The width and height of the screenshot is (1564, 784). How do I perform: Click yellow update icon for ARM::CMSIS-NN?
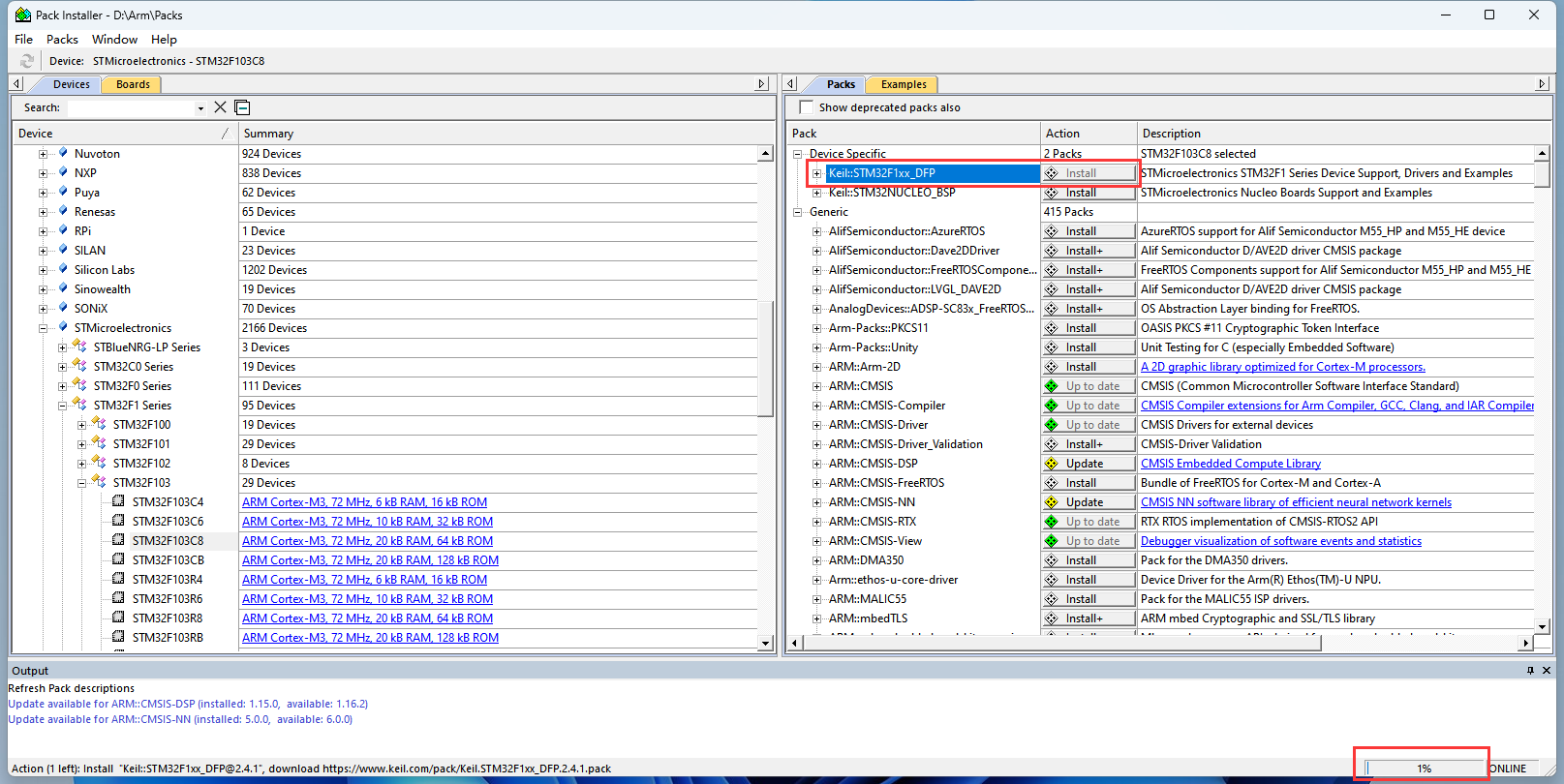[x=1052, y=502]
